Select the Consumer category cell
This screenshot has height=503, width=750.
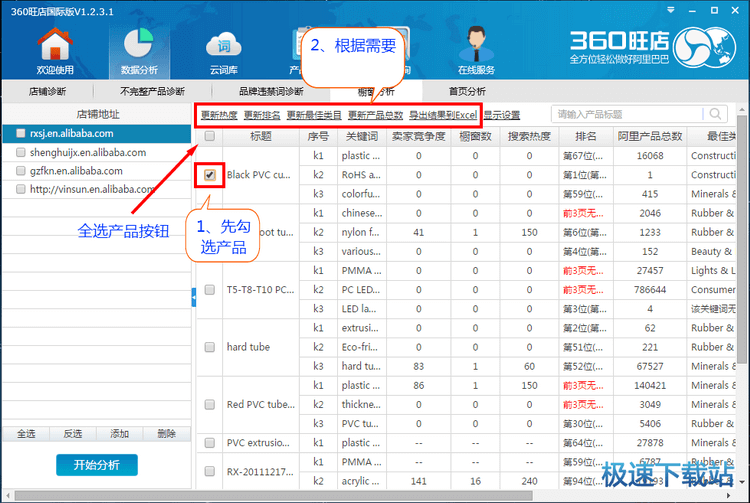click(712, 290)
